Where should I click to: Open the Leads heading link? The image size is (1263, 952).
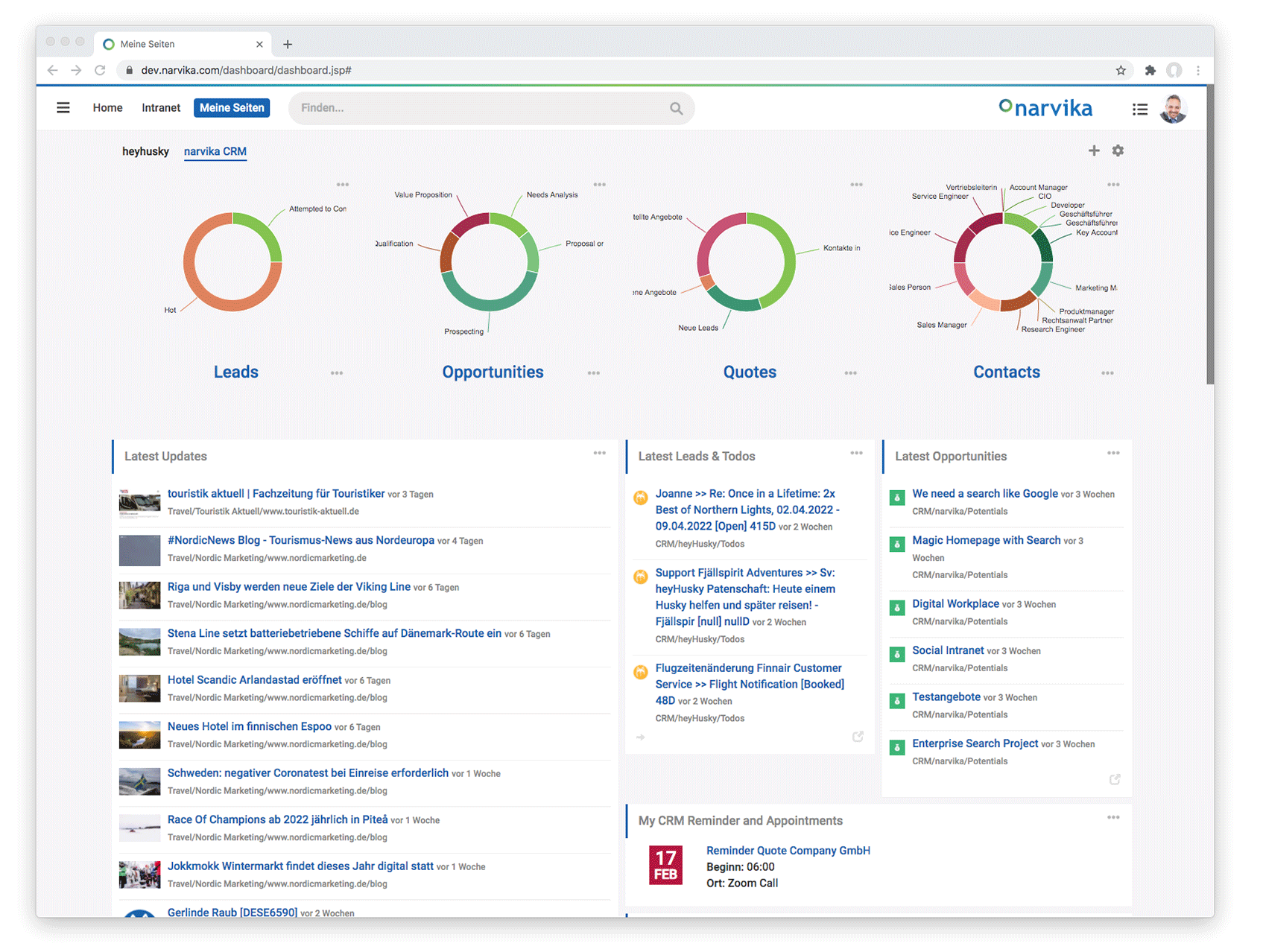[x=236, y=372]
